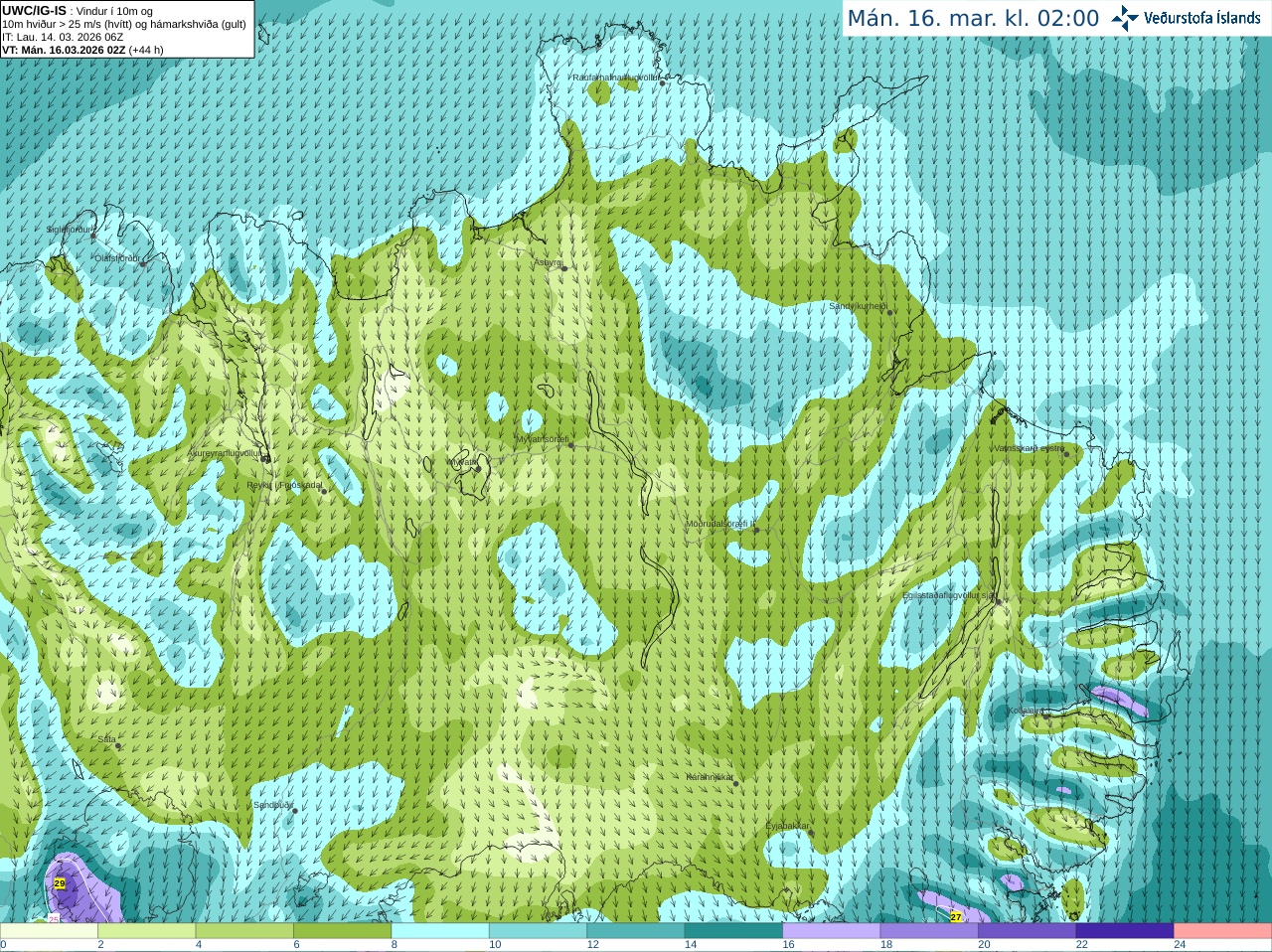Screen dimensions: 1272x952
Task: Select the Egilsstaðaflugvöllur station label
Action: (x=949, y=595)
